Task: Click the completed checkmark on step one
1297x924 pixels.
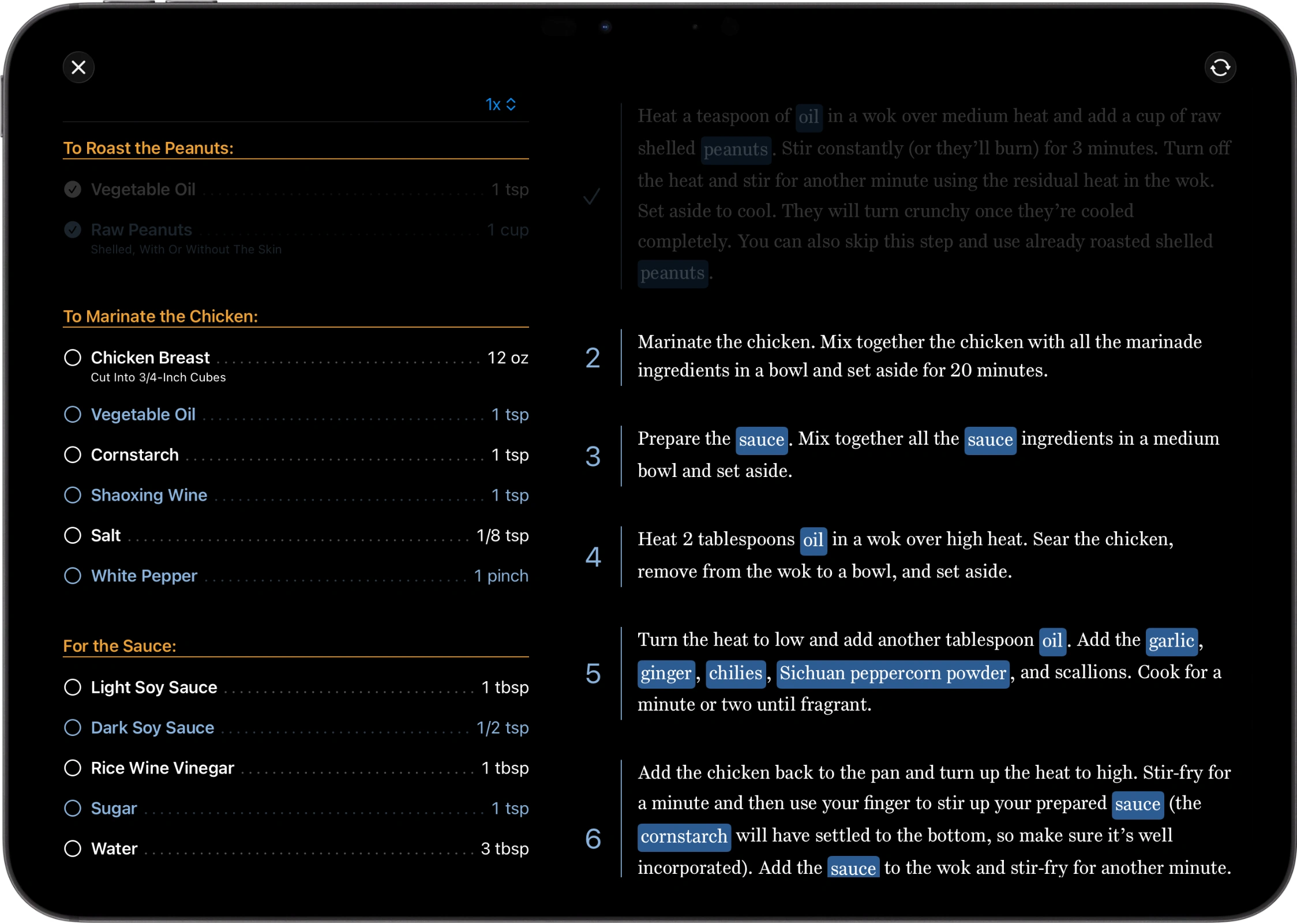Action: pyautogui.click(x=592, y=196)
